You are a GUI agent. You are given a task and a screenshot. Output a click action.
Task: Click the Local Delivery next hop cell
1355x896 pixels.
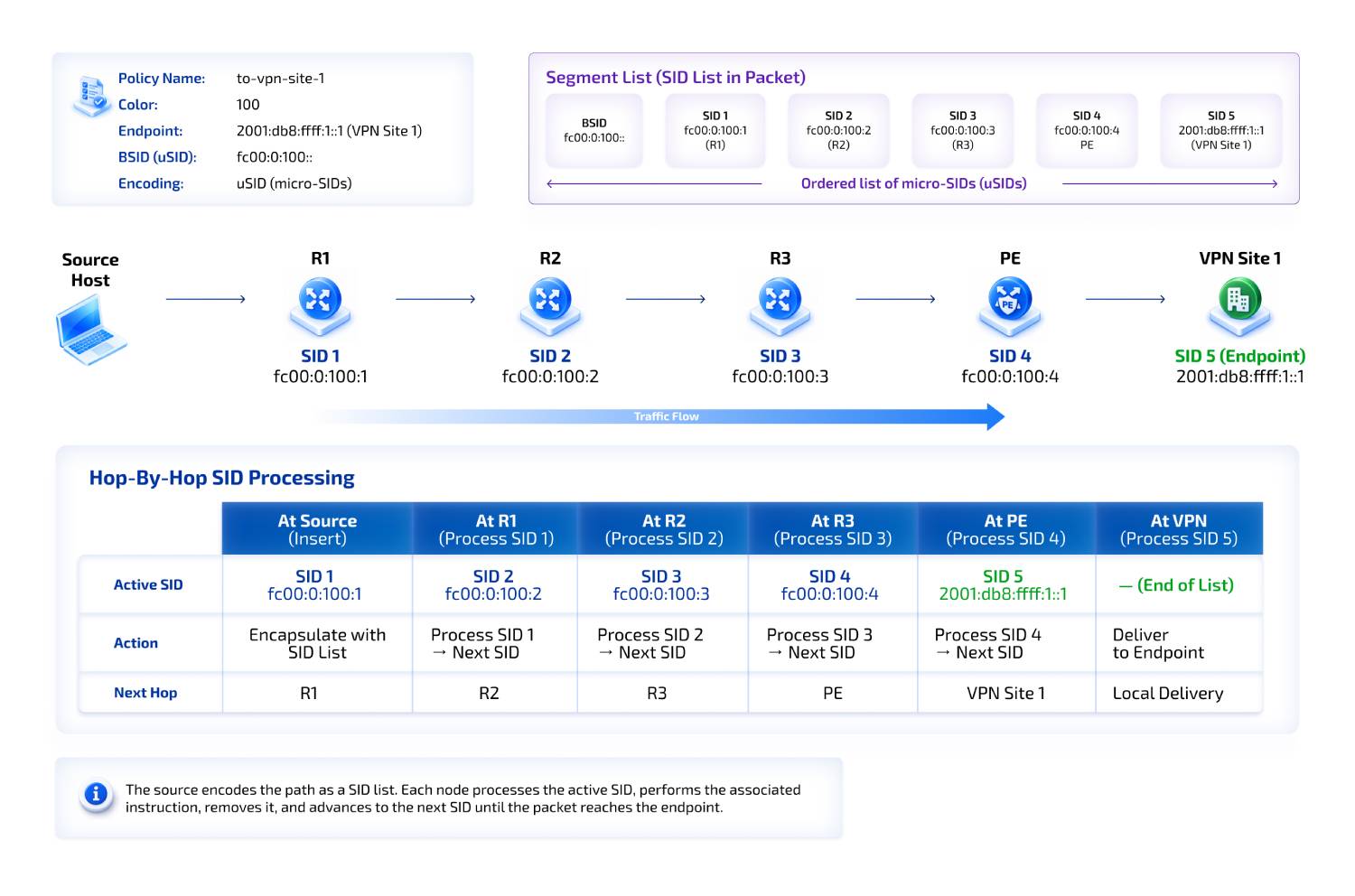(1179, 693)
